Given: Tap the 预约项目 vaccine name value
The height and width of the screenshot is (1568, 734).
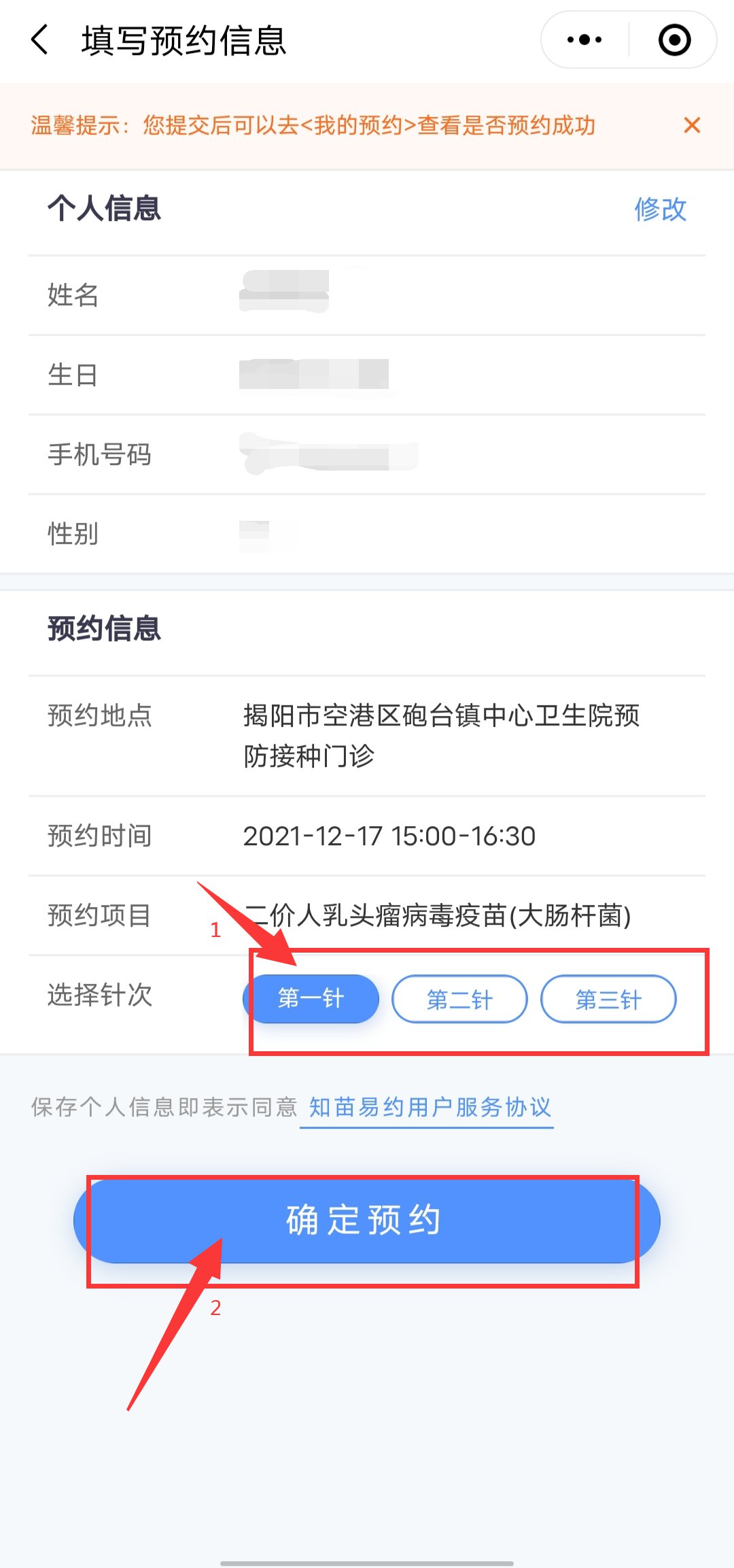Looking at the screenshot, I should pyautogui.click(x=437, y=915).
